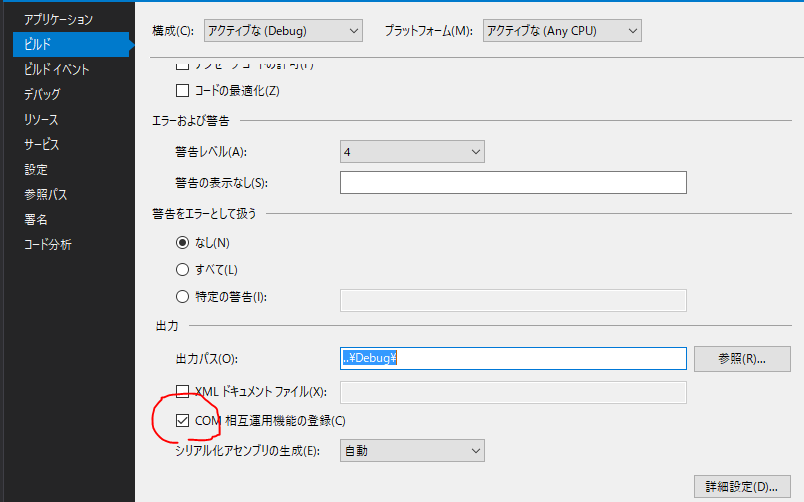Click the 警告の表示なし input field
Screen dimensions: 804x502
pyautogui.click(x=513, y=183)
